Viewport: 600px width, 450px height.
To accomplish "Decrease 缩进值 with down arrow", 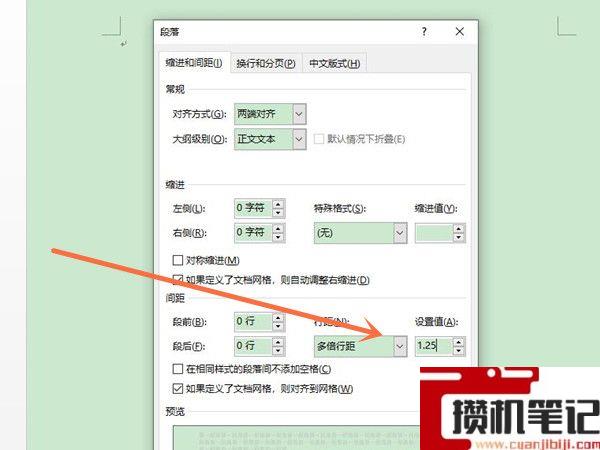I will click(x=459, y=238).
